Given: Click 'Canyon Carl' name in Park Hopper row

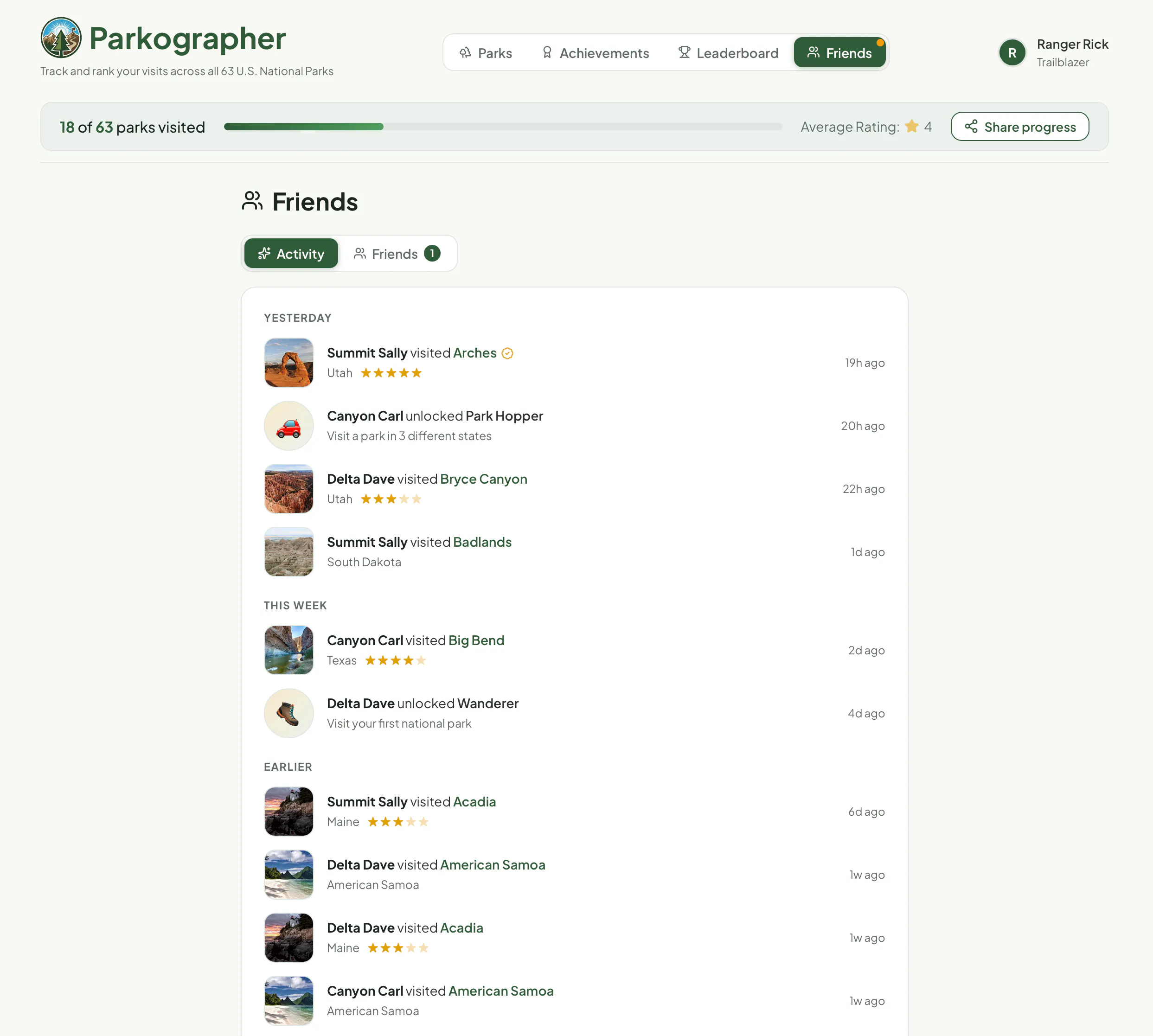Looking at the screenshot, I should pos(365,417).
